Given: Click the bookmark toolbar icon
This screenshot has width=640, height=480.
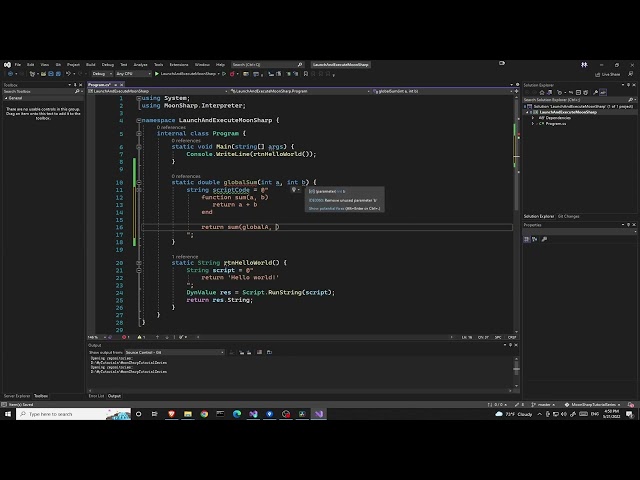Looking at the screenshot, I should pyautogui.click(x=306, y=74).
